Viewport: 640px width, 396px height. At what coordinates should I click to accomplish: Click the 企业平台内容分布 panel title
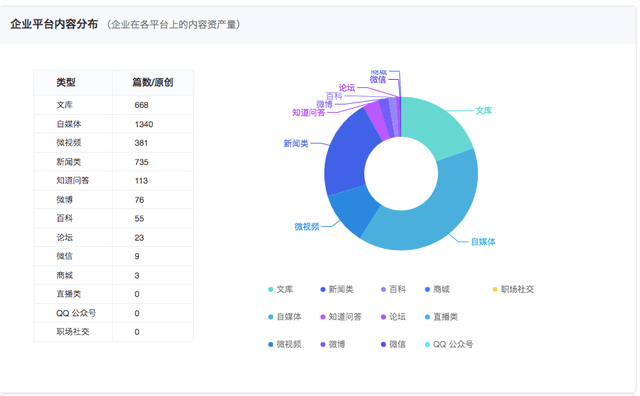coord(54,24)
